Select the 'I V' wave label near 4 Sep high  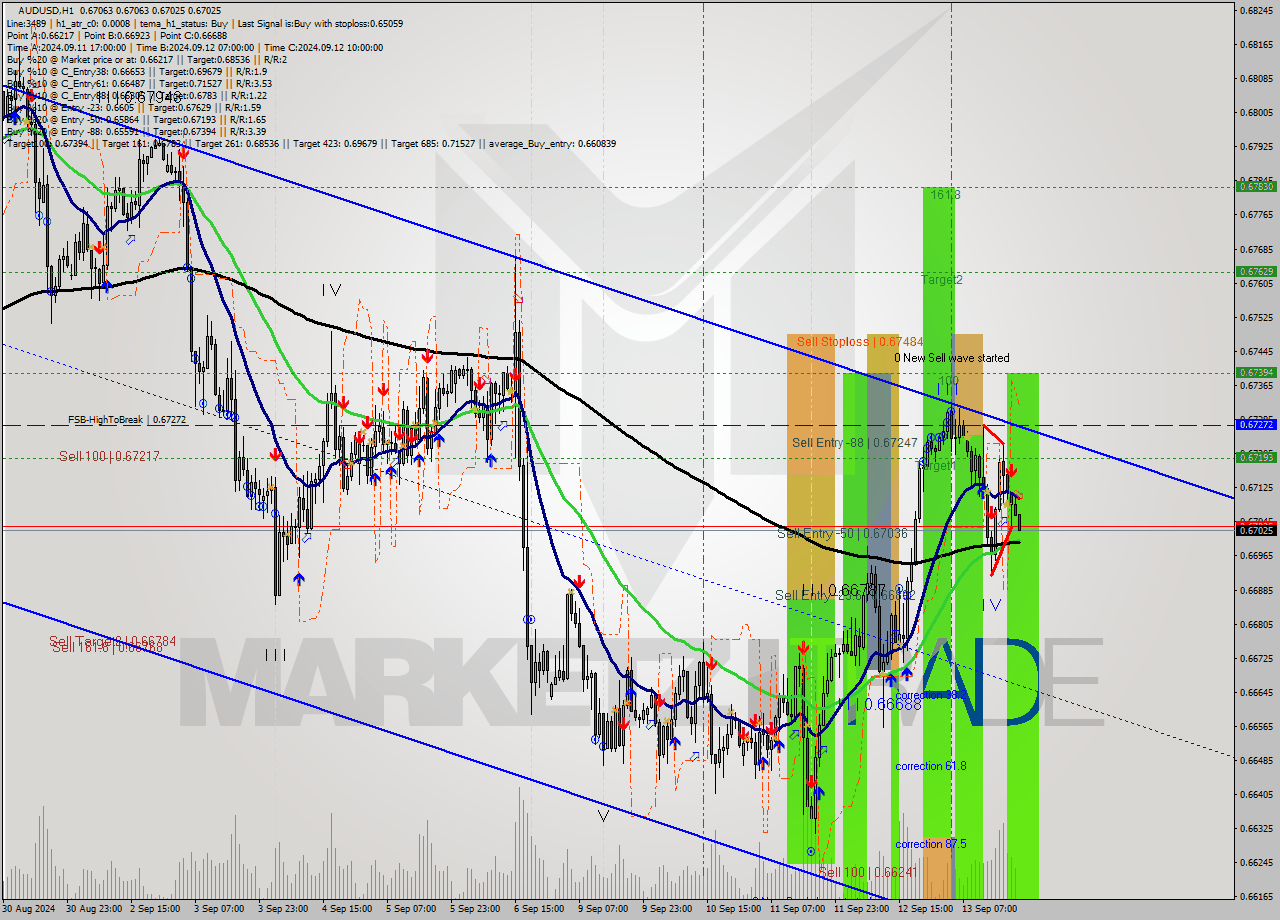coord(332,290)
